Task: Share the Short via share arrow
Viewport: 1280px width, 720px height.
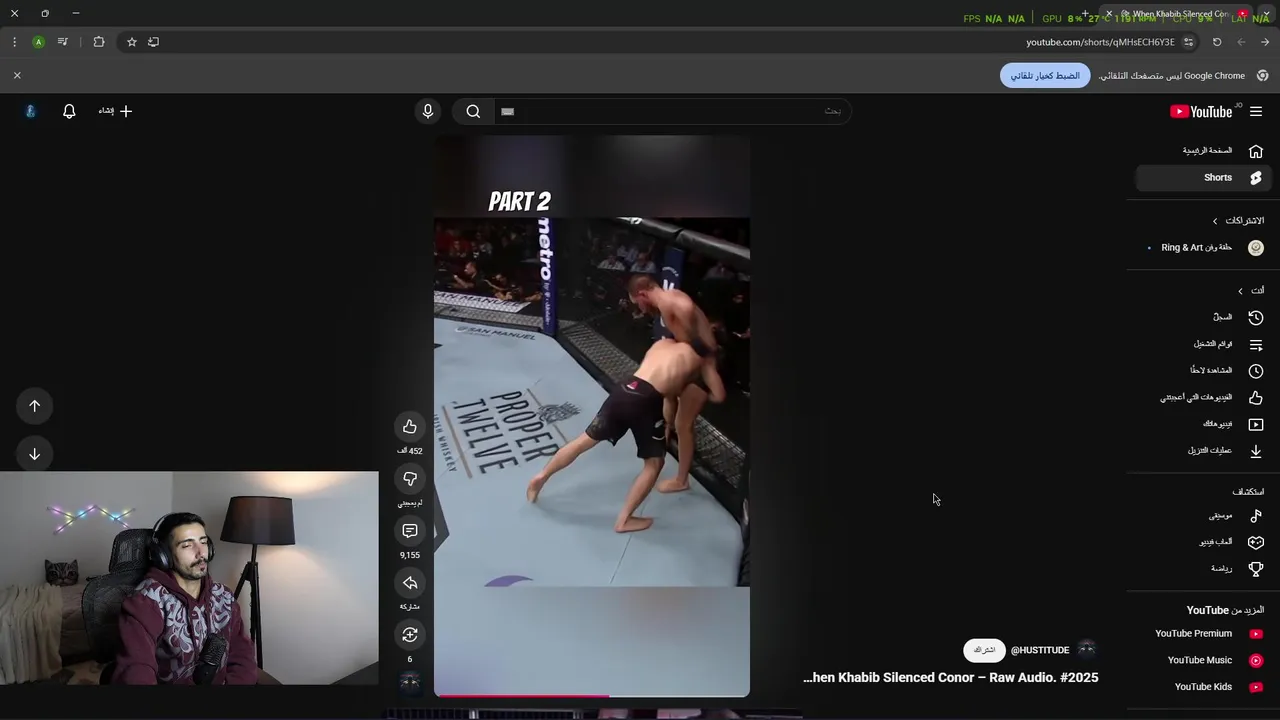Action: (410, 583)
